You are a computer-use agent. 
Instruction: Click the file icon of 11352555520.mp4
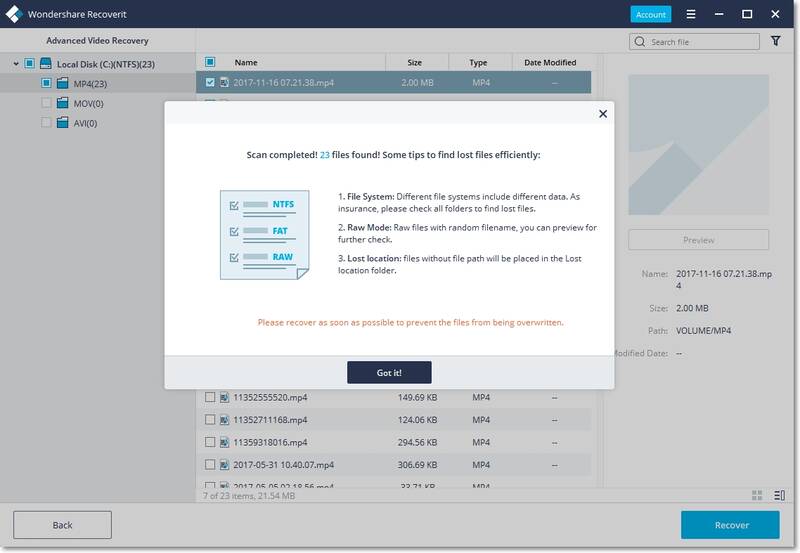(x=225, y=396)
